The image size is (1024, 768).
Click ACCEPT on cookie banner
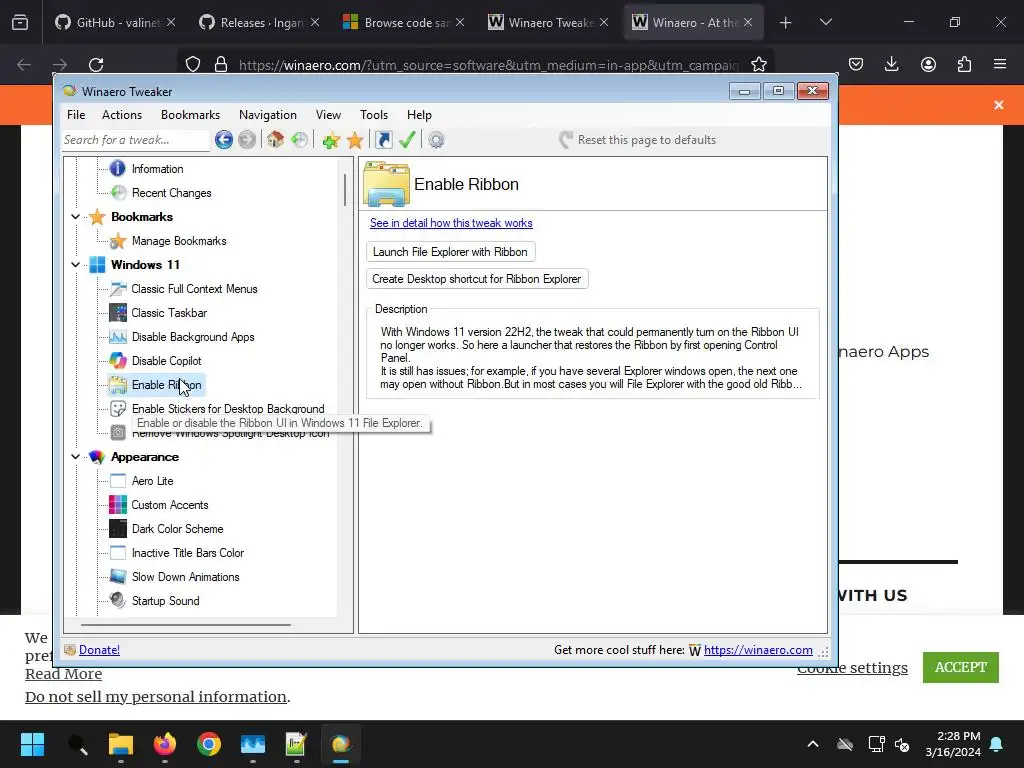point(961,667)
